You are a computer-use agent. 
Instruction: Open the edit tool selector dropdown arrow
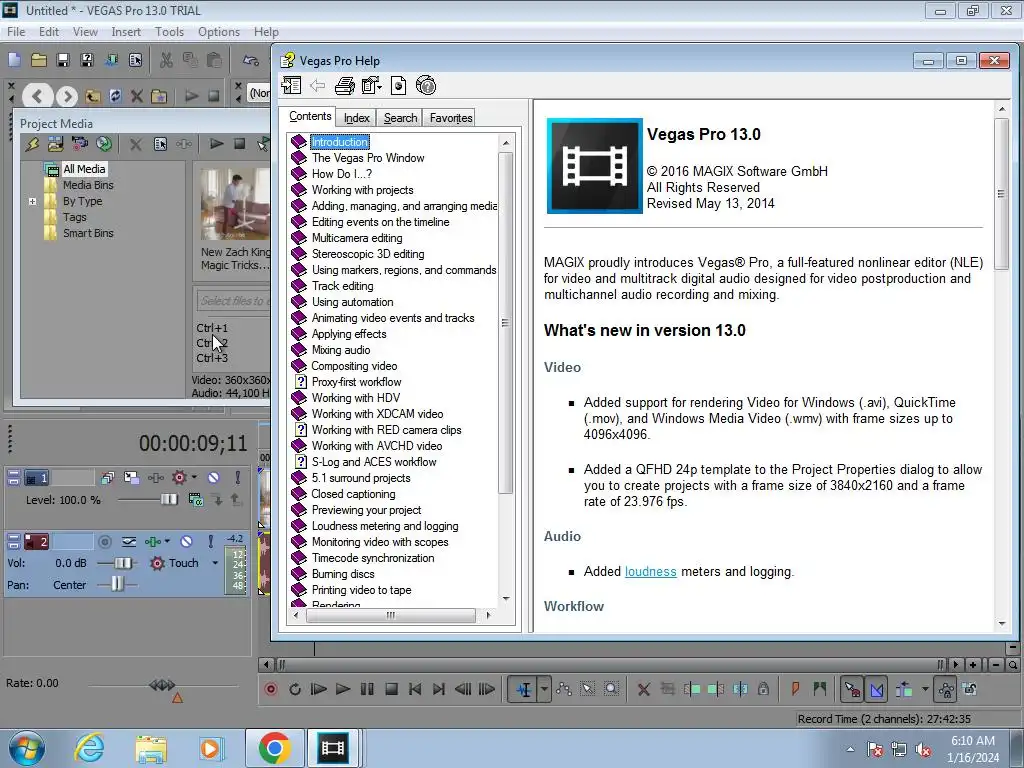click(x=544, y=689)
